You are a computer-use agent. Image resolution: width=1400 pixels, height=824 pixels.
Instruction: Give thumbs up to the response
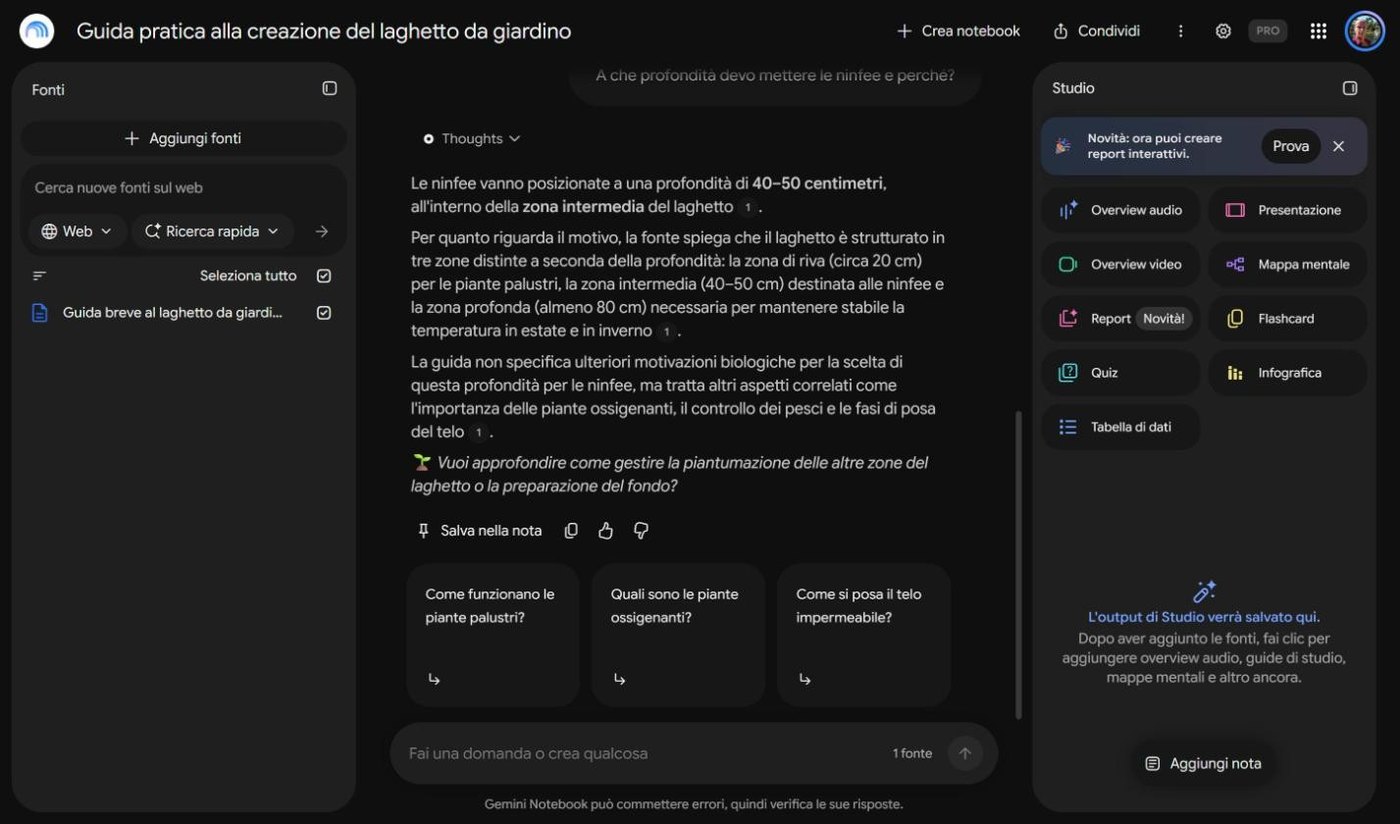(605, 531)
